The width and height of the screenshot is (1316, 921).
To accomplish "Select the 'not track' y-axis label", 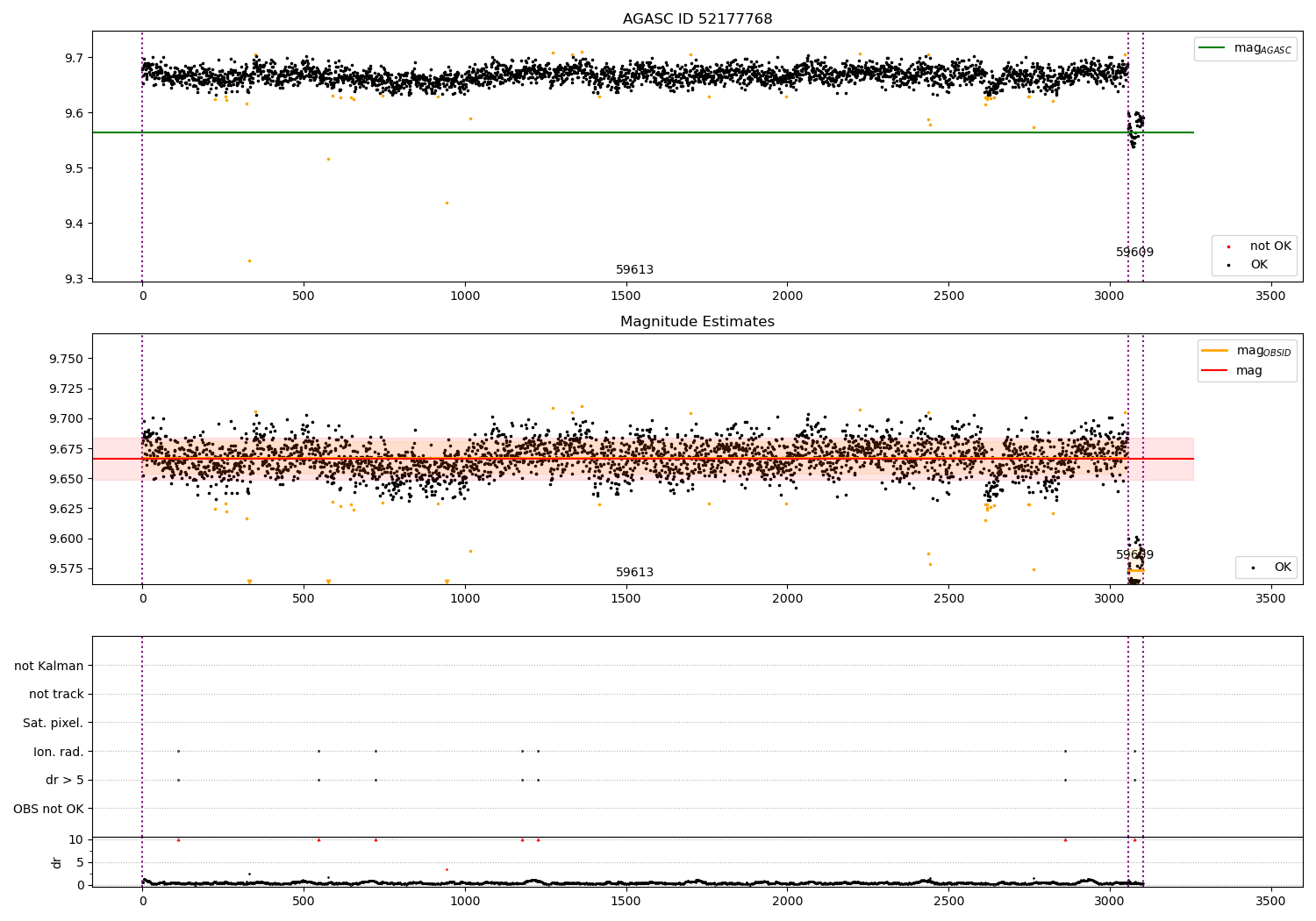I will tap(56, 694).
